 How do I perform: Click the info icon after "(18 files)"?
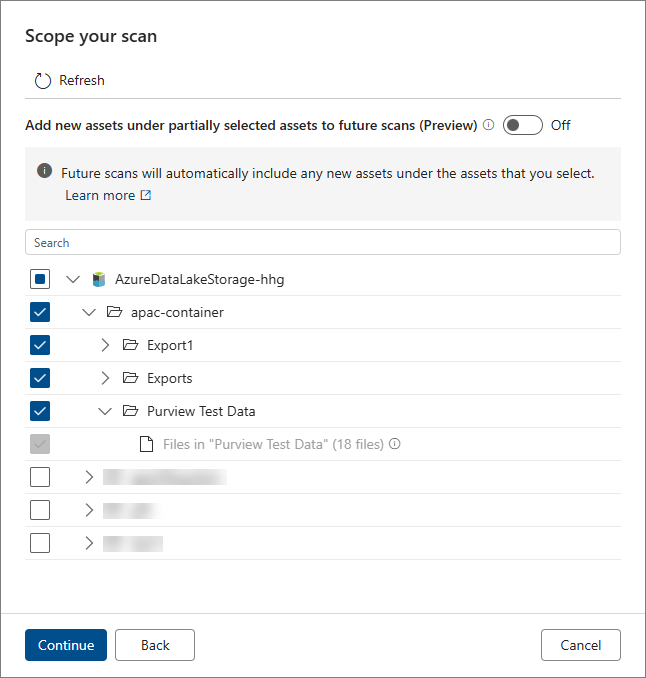(394, 444)
